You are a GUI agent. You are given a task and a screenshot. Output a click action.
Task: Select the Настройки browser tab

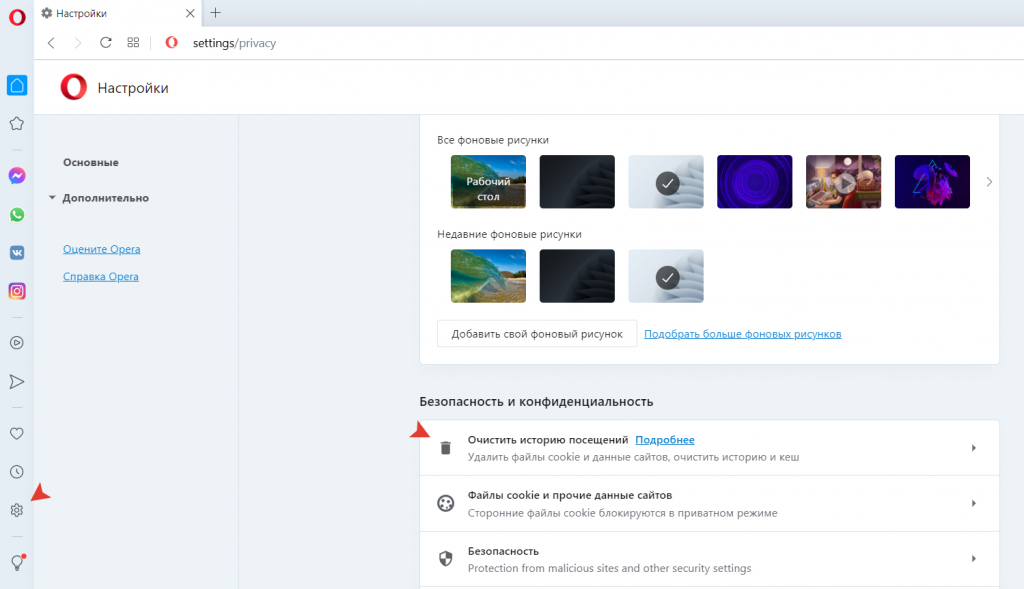pyautogui.click(x=118, y=13)
